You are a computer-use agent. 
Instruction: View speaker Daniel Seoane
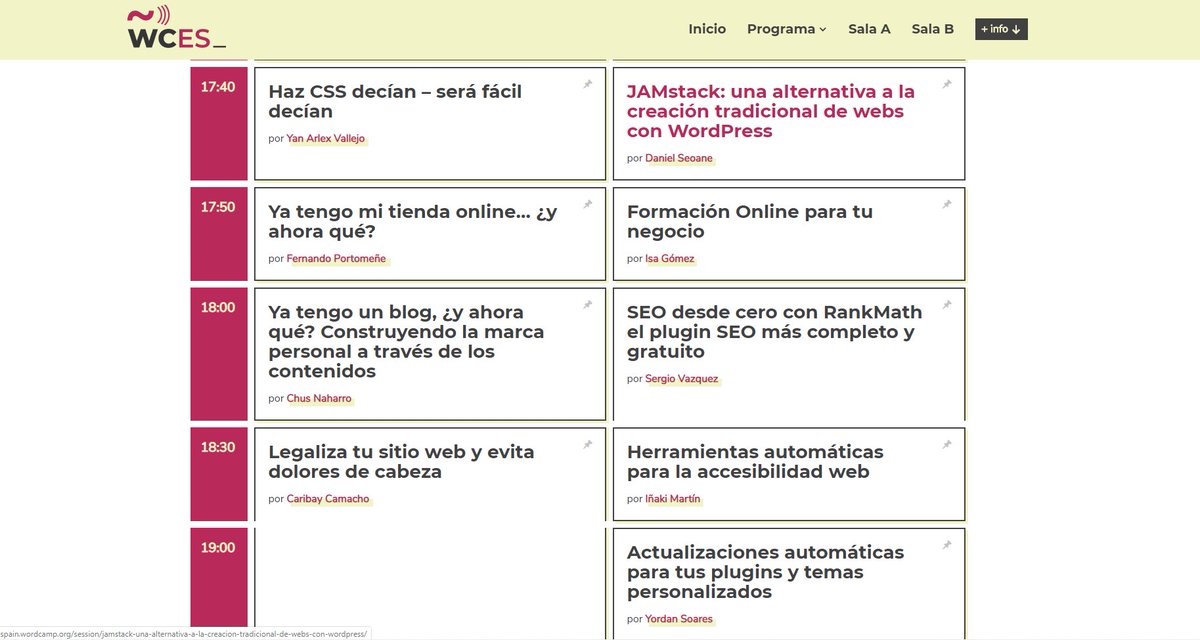(679, 159)
